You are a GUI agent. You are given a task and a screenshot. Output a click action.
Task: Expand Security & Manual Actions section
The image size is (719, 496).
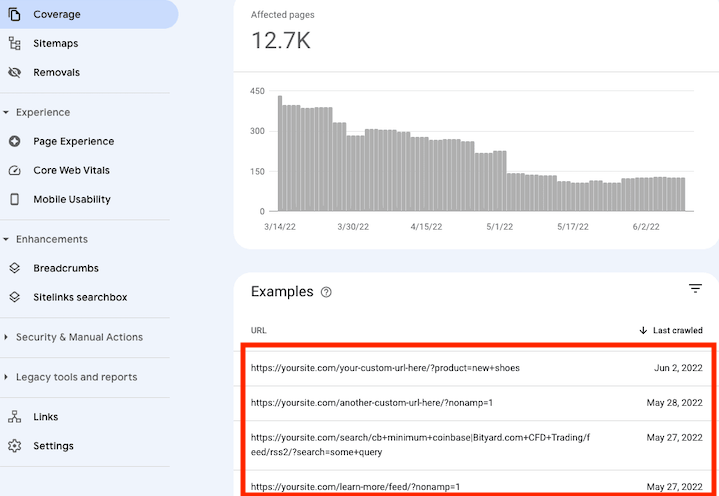[6, 337]
